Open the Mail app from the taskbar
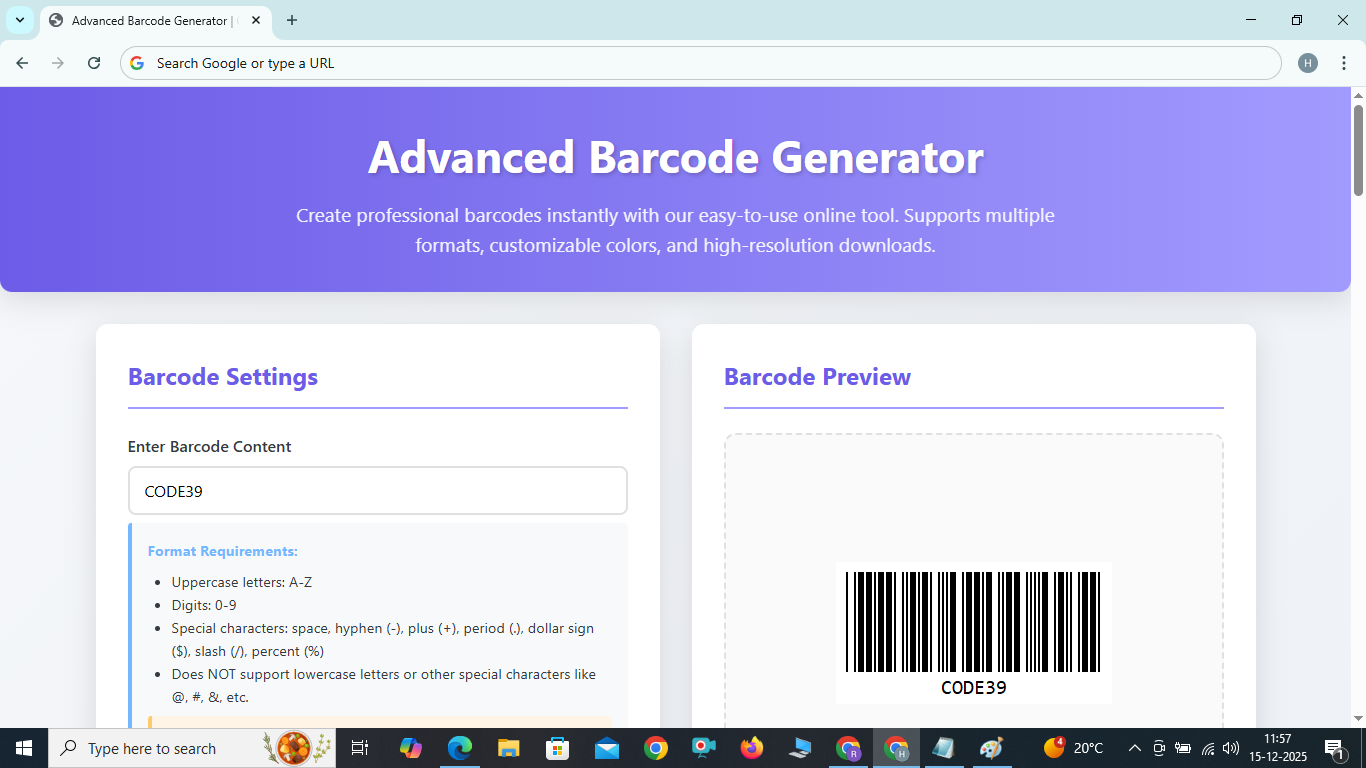Viewport: 1366px width, 768px height. [606, 748]
